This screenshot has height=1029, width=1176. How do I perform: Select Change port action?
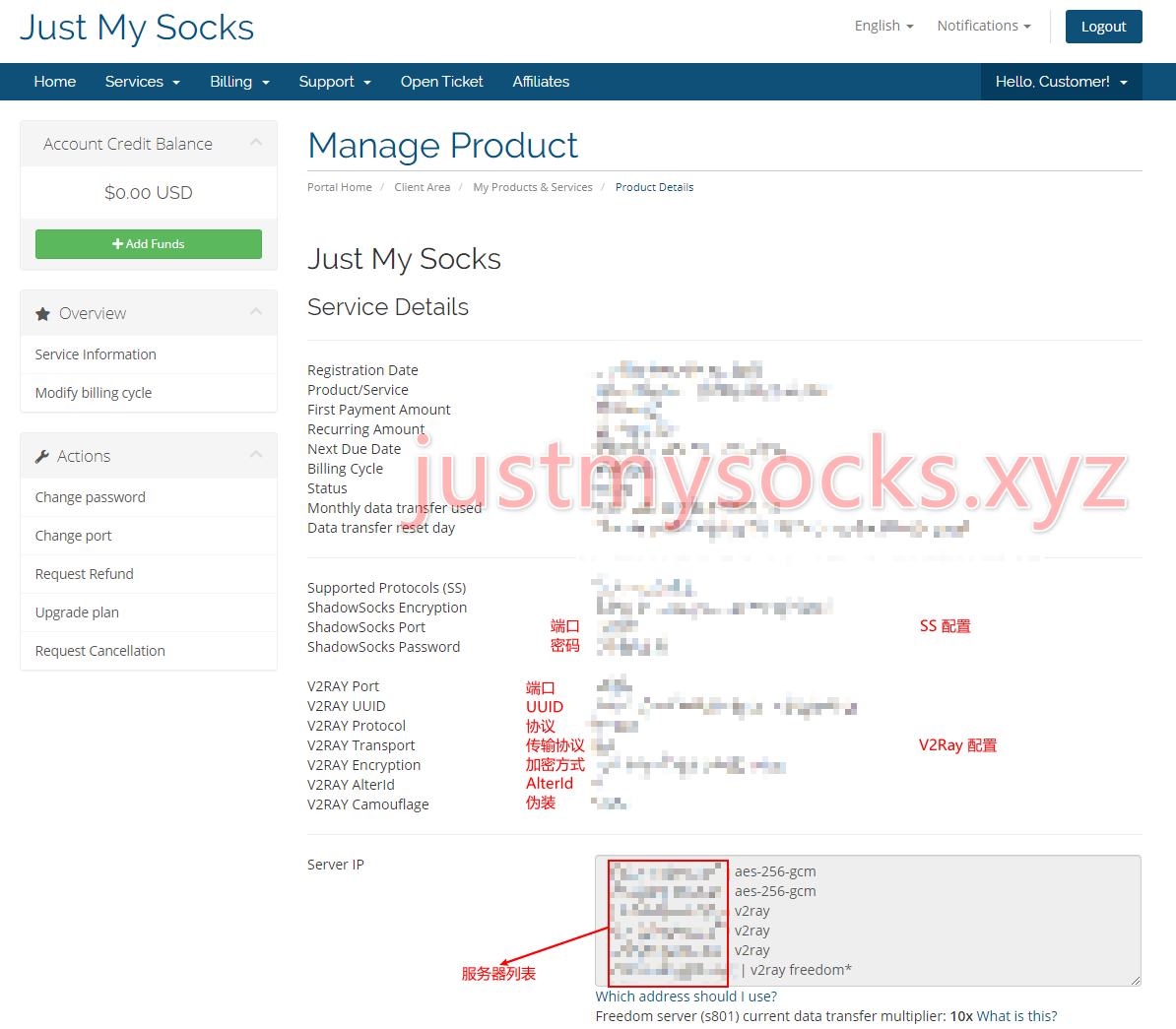click(149, 536)
